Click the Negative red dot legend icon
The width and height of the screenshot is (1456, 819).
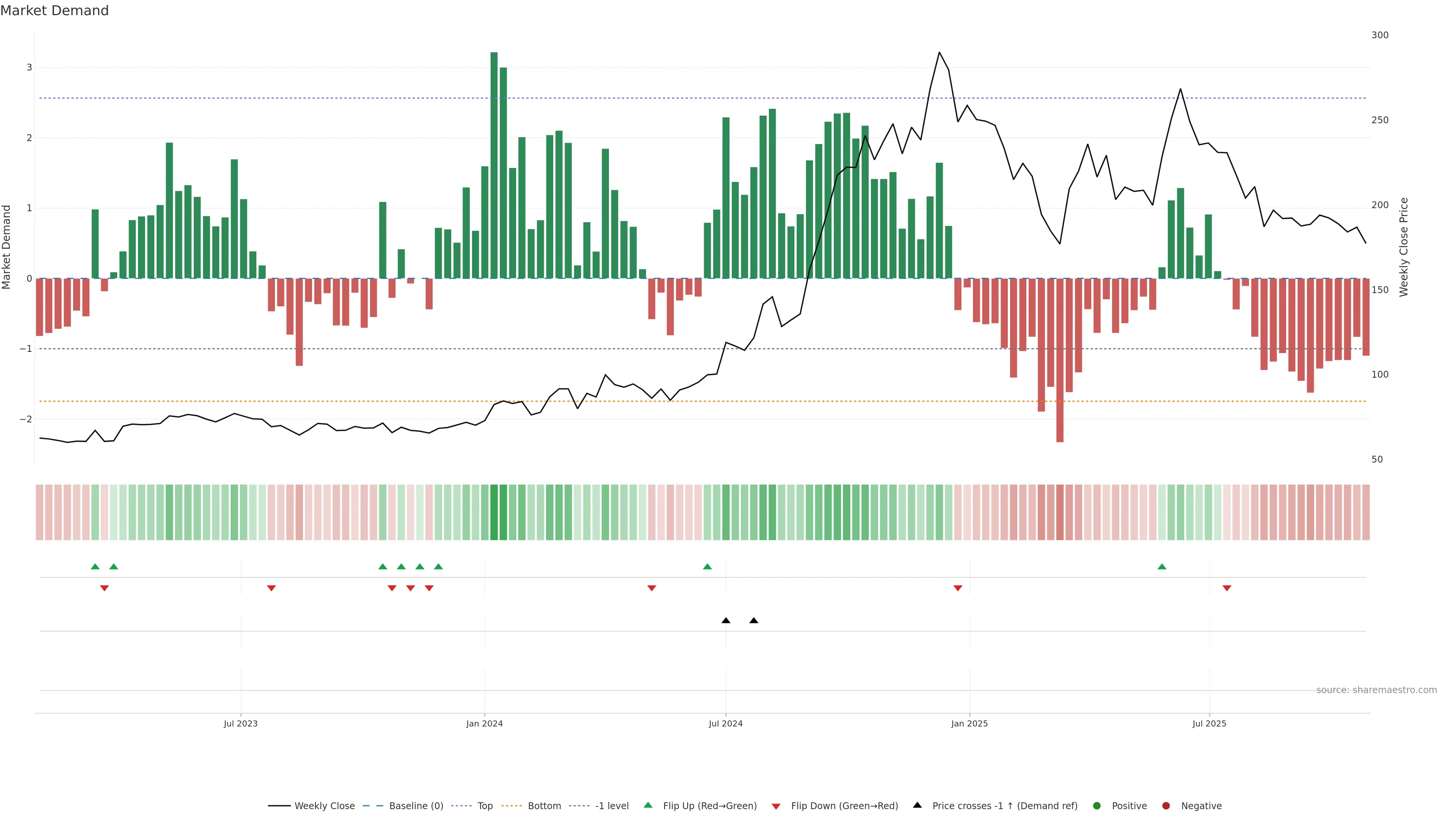pos(1166,806)
